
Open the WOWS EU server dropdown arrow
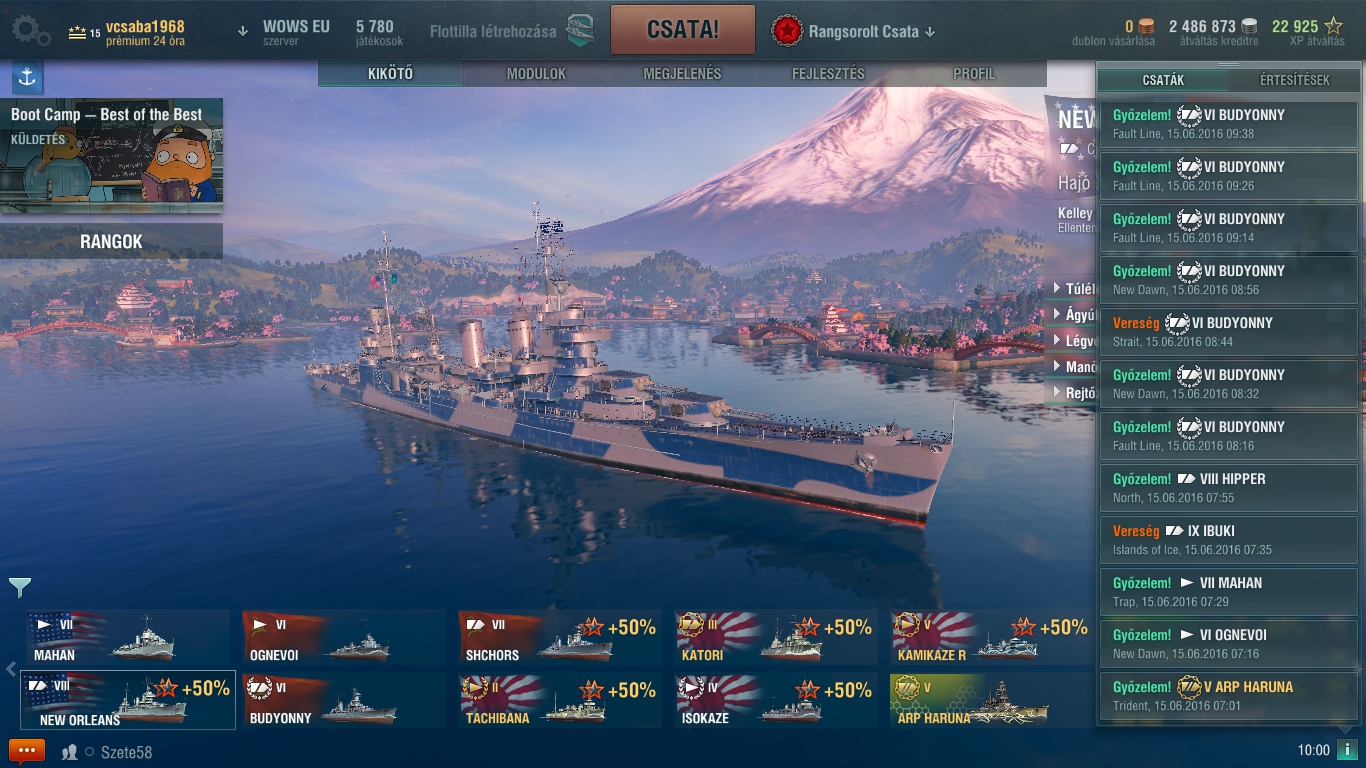(x=243, y=31)
